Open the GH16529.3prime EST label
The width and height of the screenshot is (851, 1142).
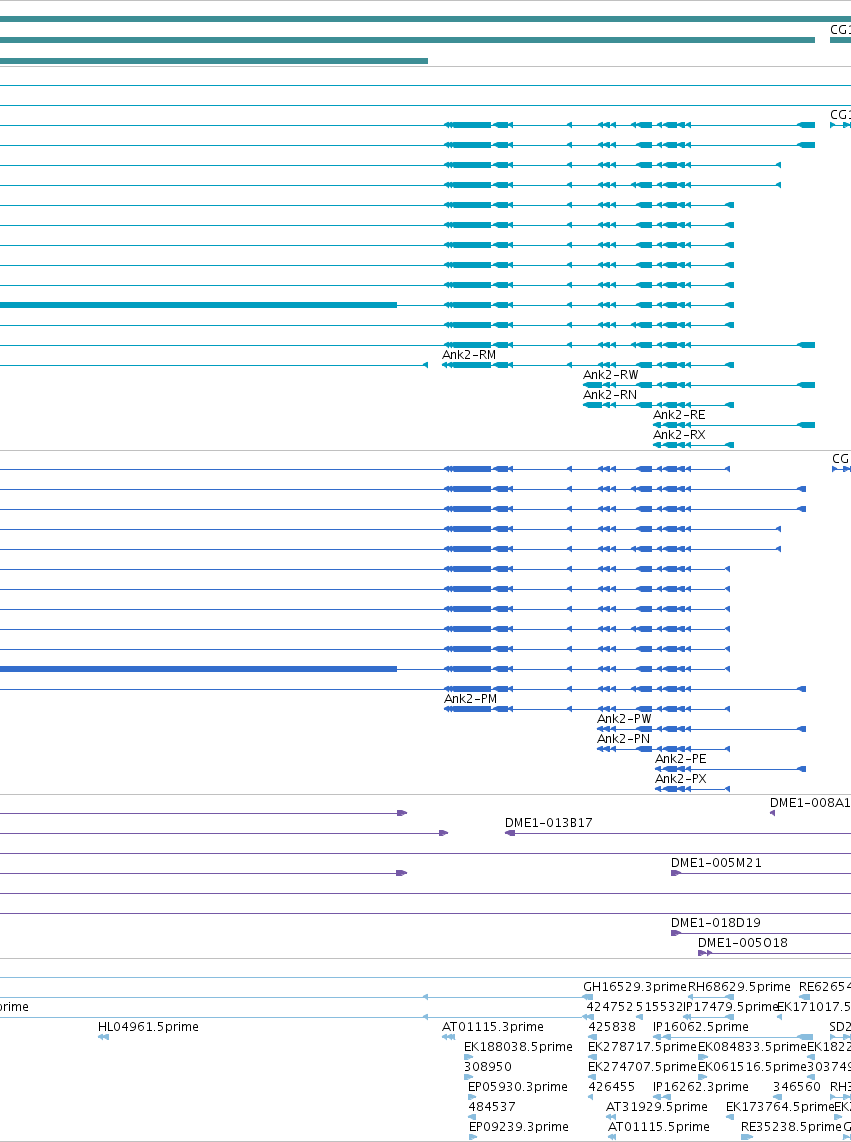(635, 987)
